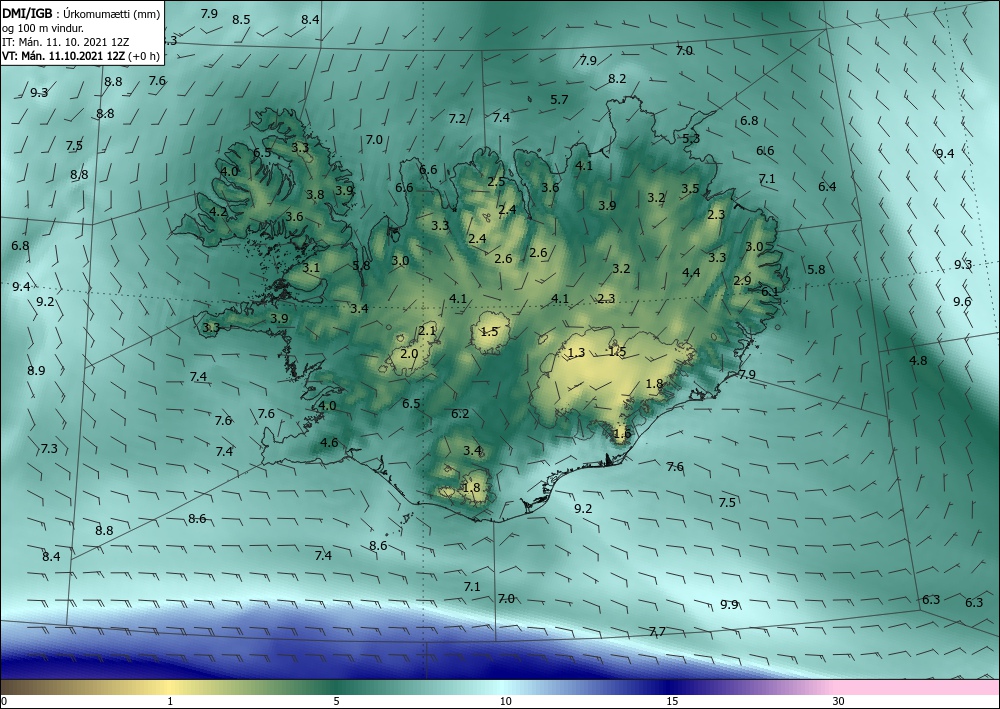Click the 2.9 value on the map

(742, 281)
